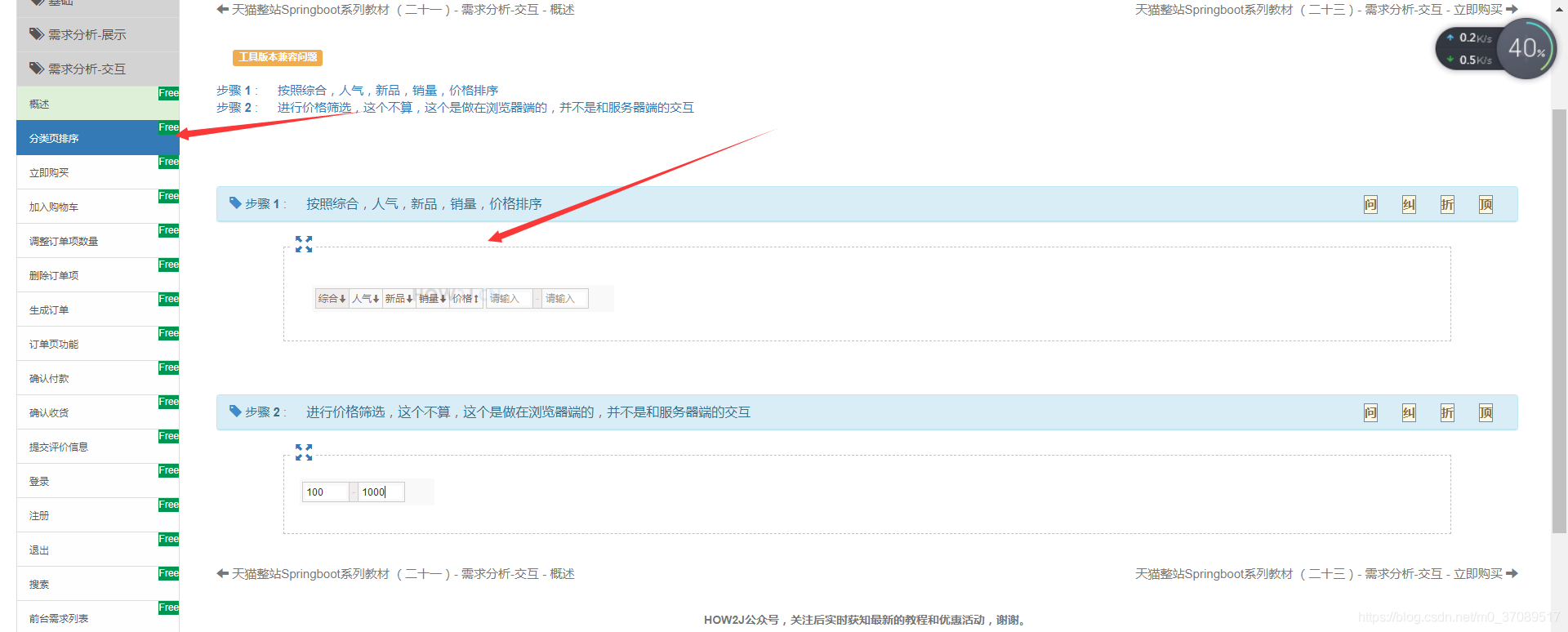Viewport: 1568px width, 632px height.
Task: Click the HOW2J公众号 footer notice text
Action: tap(865, 620)
